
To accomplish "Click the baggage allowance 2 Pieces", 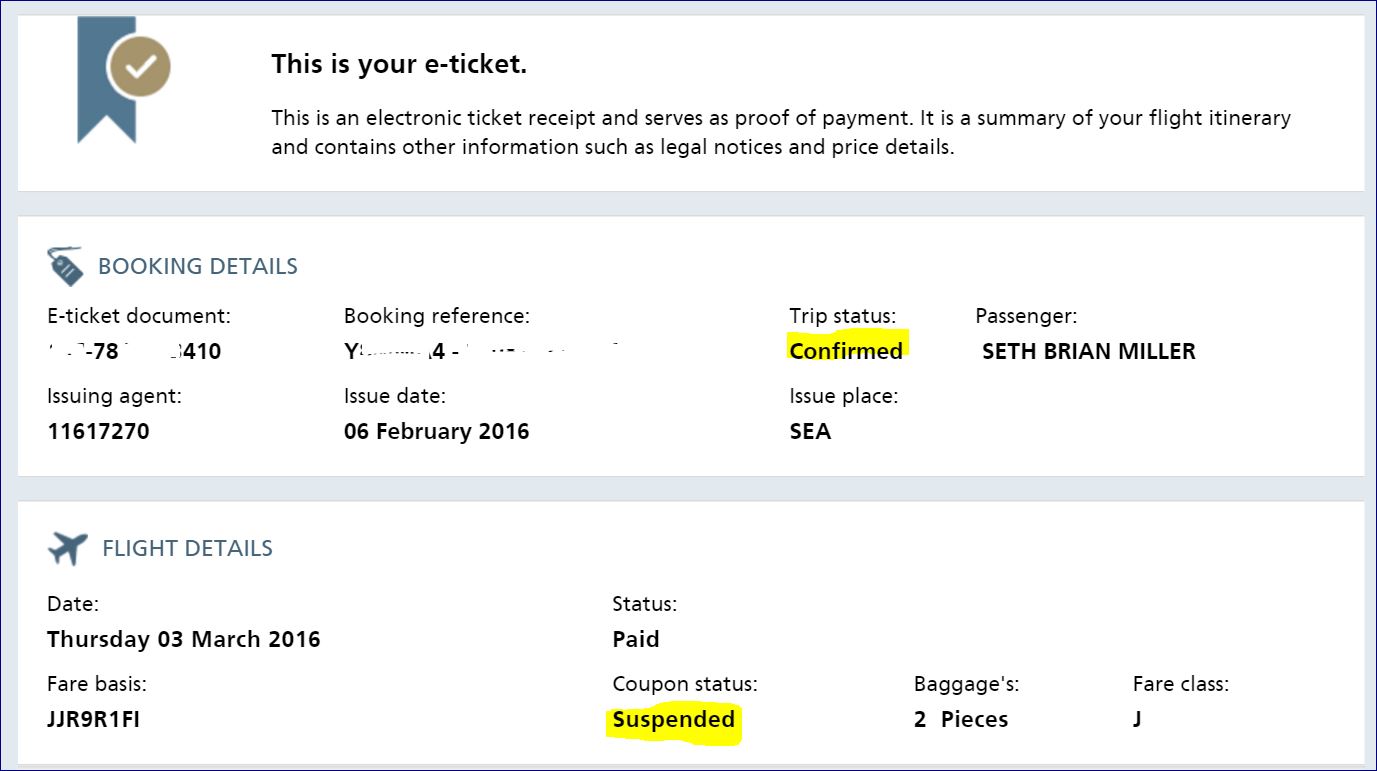I will 960,720.
